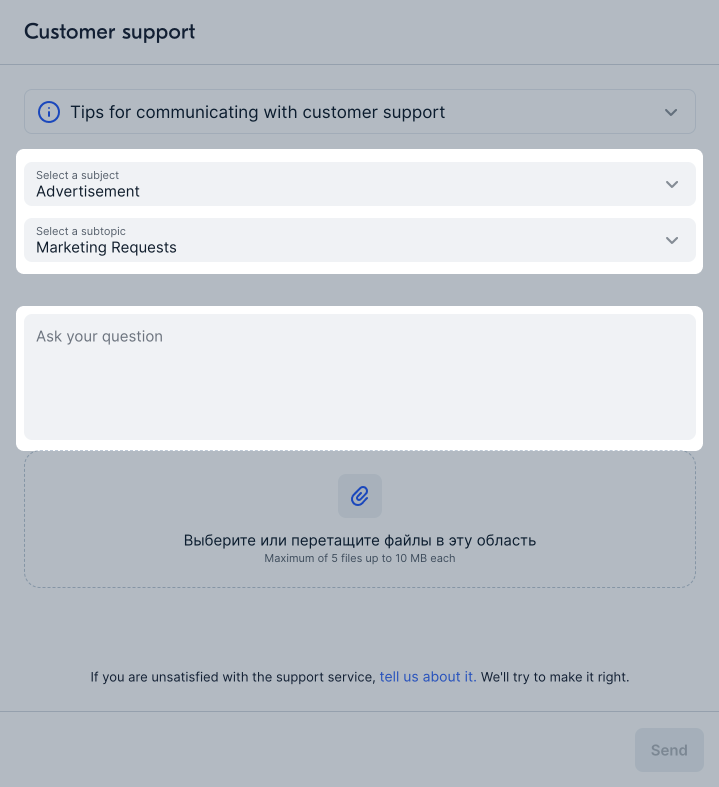
Task: Follow the "tell us about it" link
Action: pos(427,677)
